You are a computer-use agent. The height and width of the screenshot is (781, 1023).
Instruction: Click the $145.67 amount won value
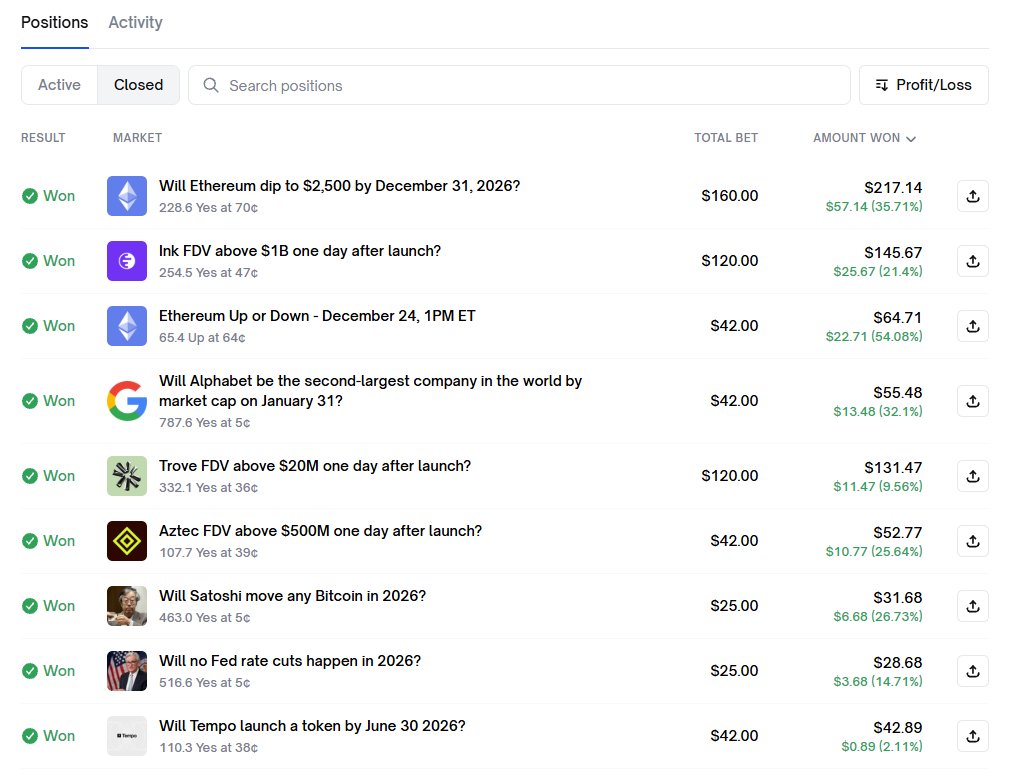pyautogui.click(x=893, y=253)
